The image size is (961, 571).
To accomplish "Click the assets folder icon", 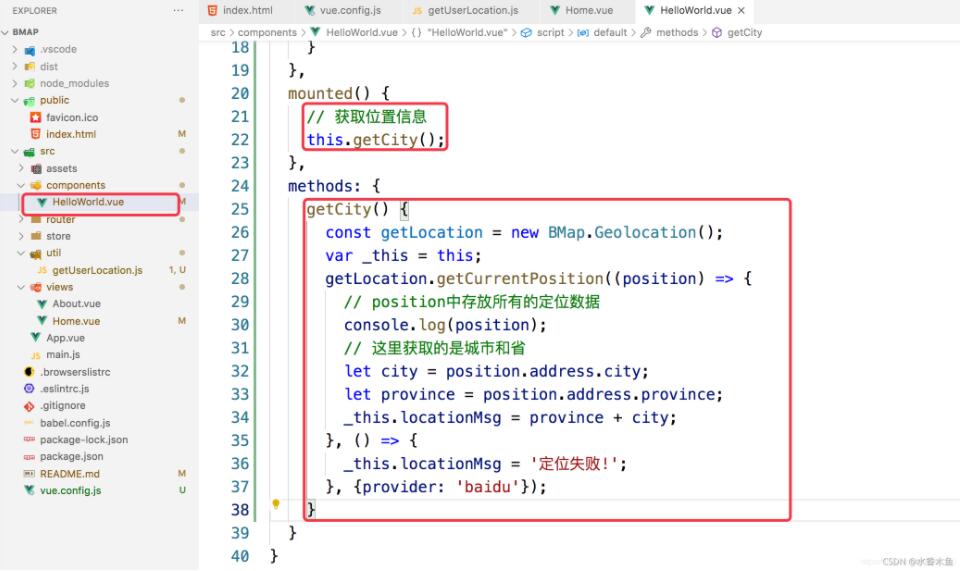I will [36, 168].
